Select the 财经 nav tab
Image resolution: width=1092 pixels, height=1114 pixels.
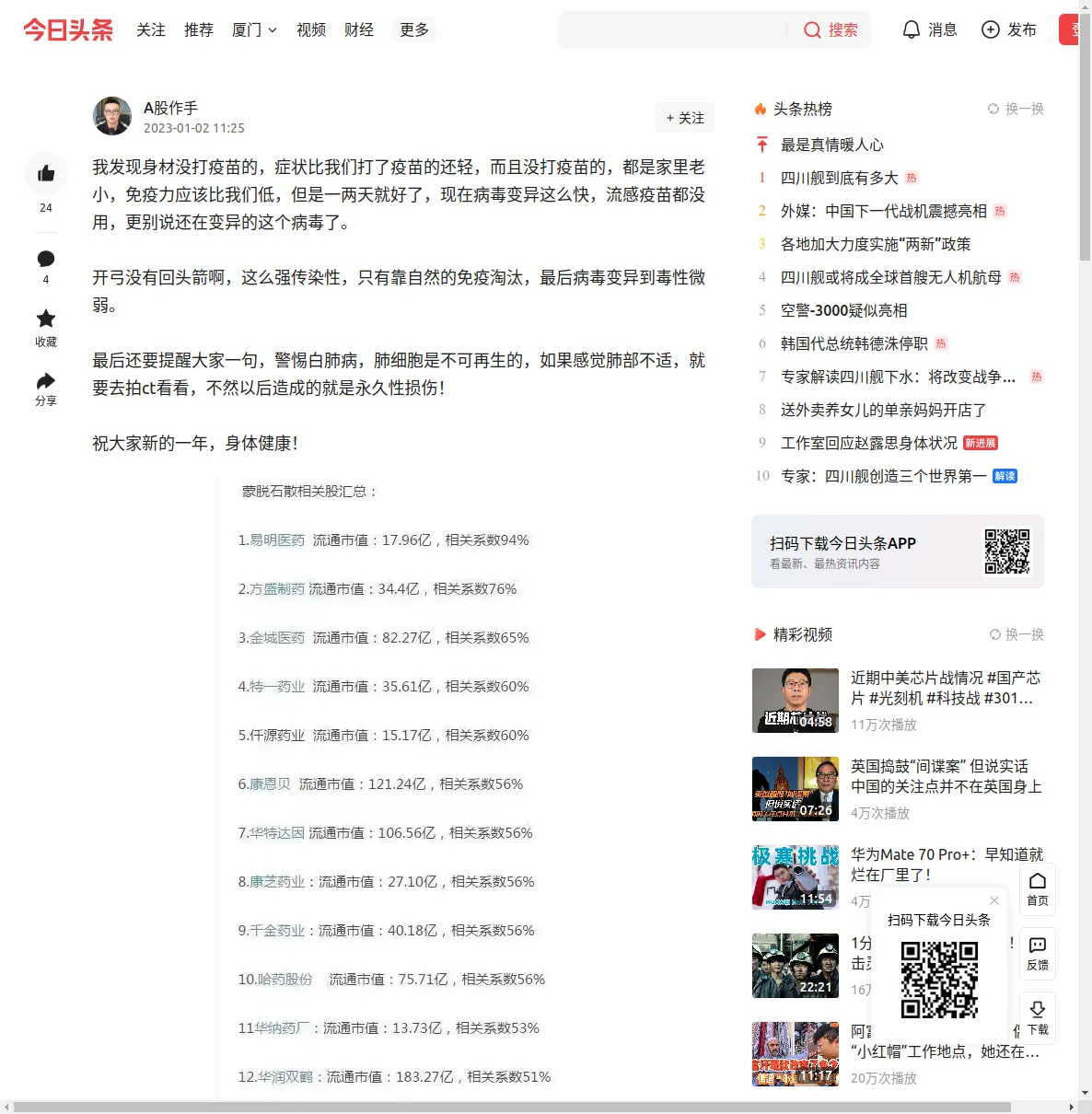point(359,30)
